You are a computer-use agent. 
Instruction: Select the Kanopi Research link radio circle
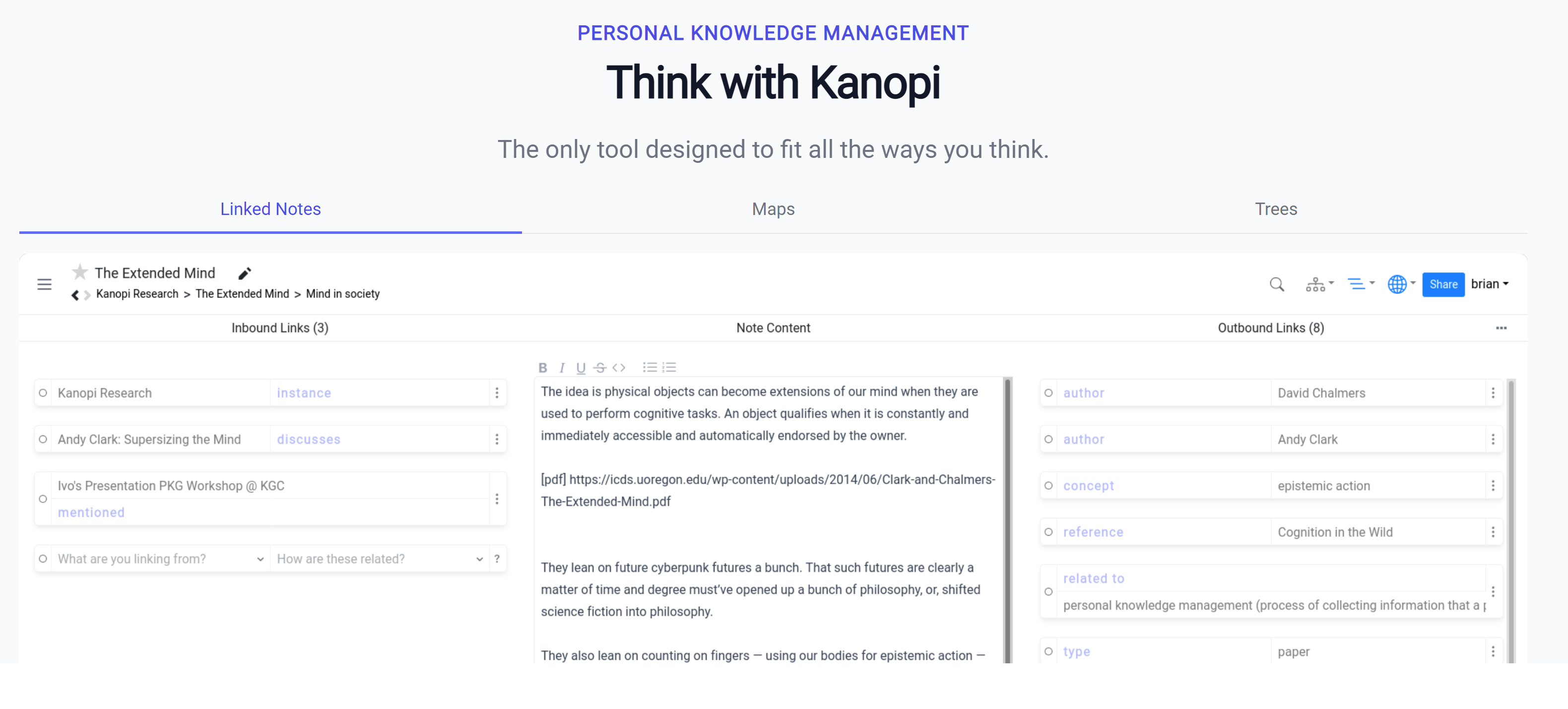(x=43, y=393)
